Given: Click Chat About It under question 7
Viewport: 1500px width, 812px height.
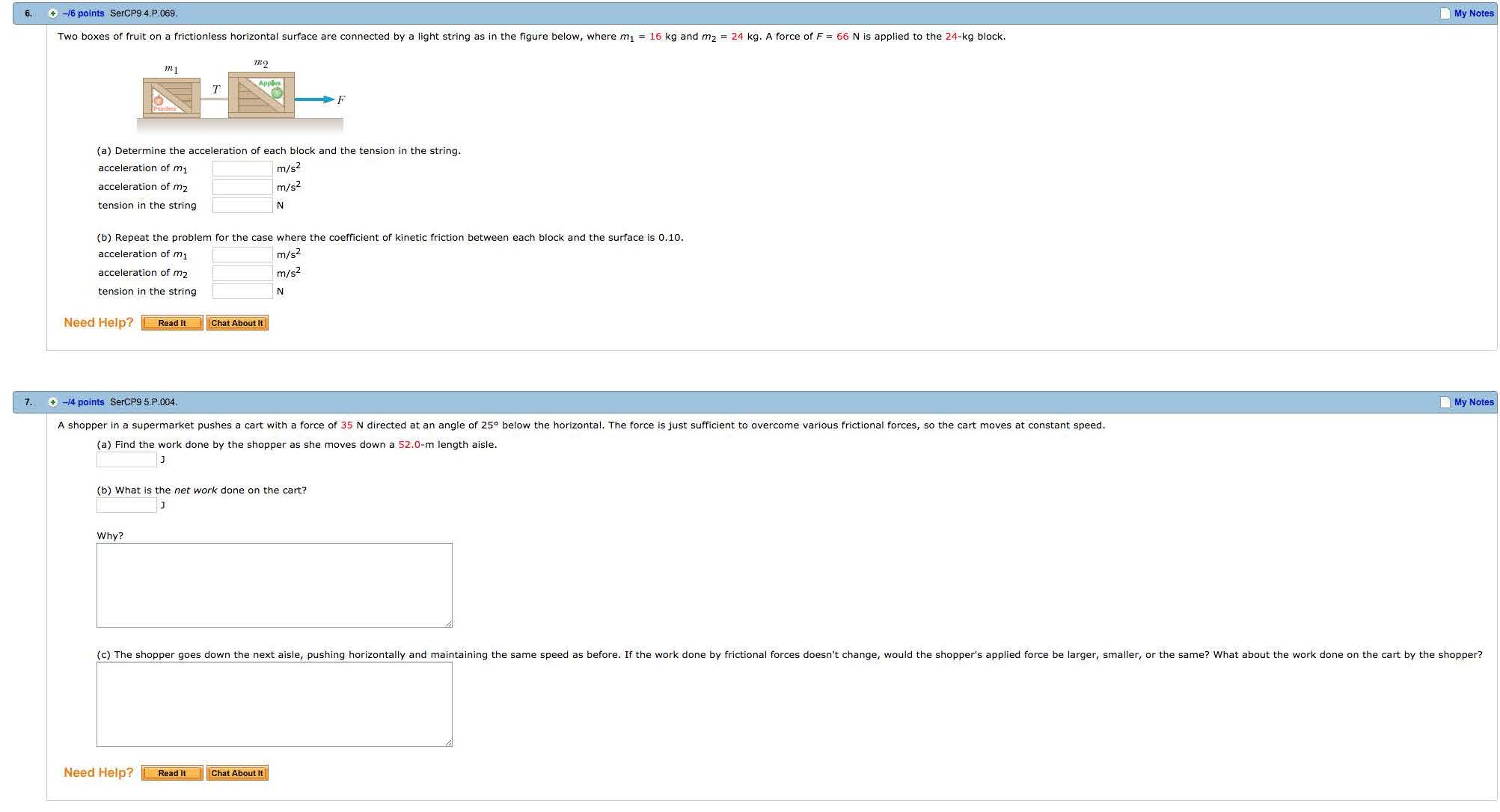Looking at the screenshot, I should (237, 773).
